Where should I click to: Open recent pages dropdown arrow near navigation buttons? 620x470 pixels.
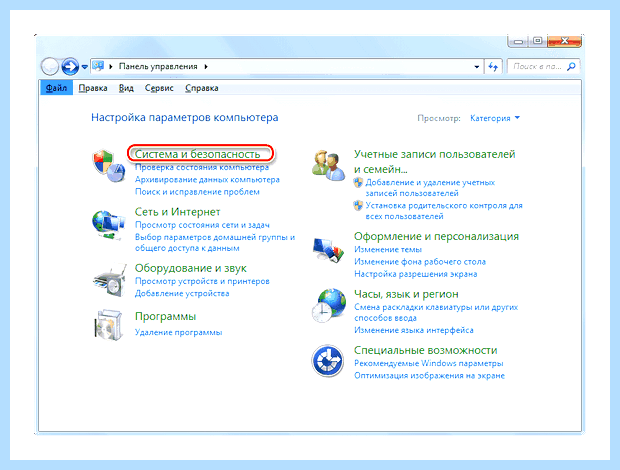click(85, 67)
